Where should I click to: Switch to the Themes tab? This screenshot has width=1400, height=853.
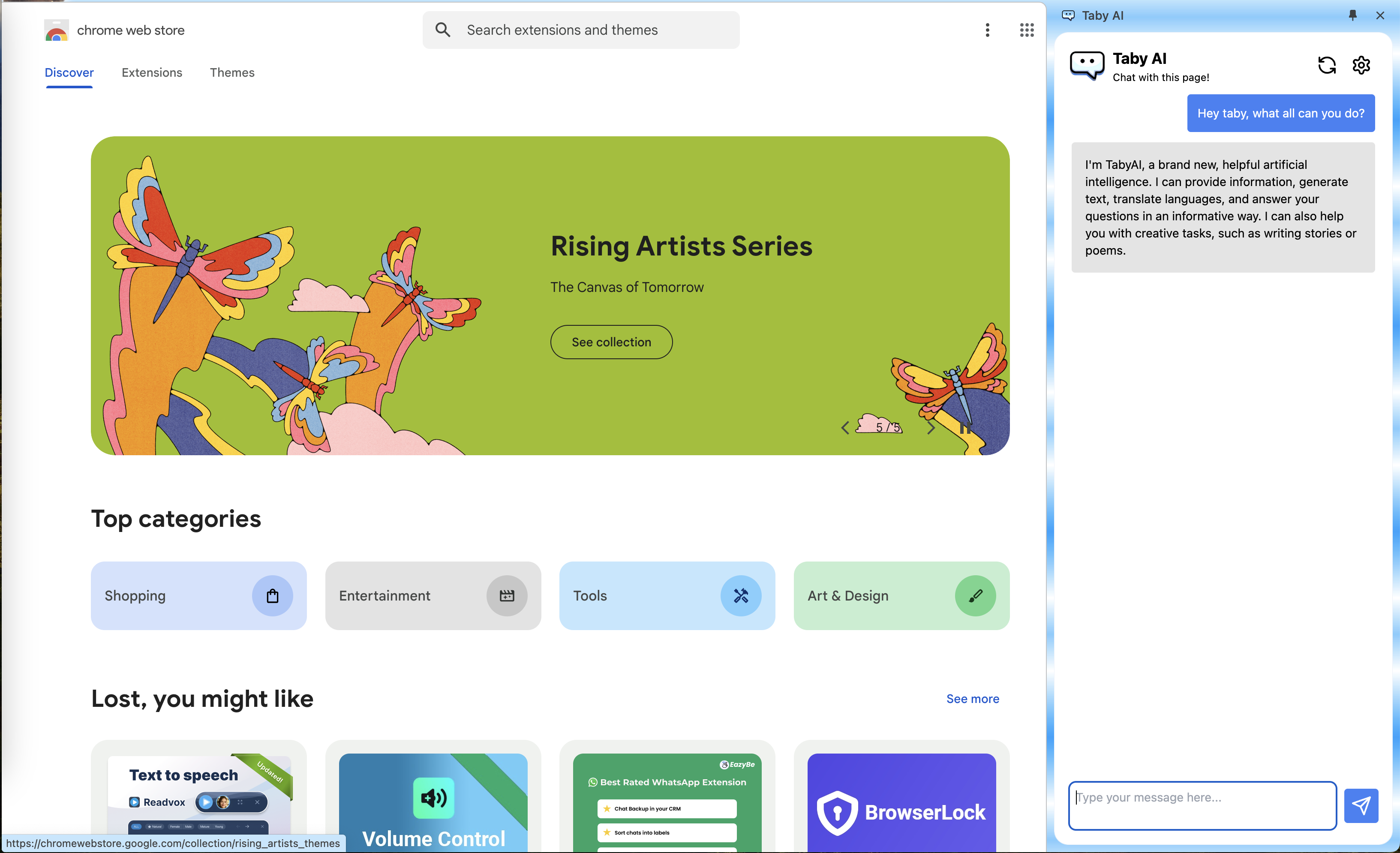coord(232,73)
